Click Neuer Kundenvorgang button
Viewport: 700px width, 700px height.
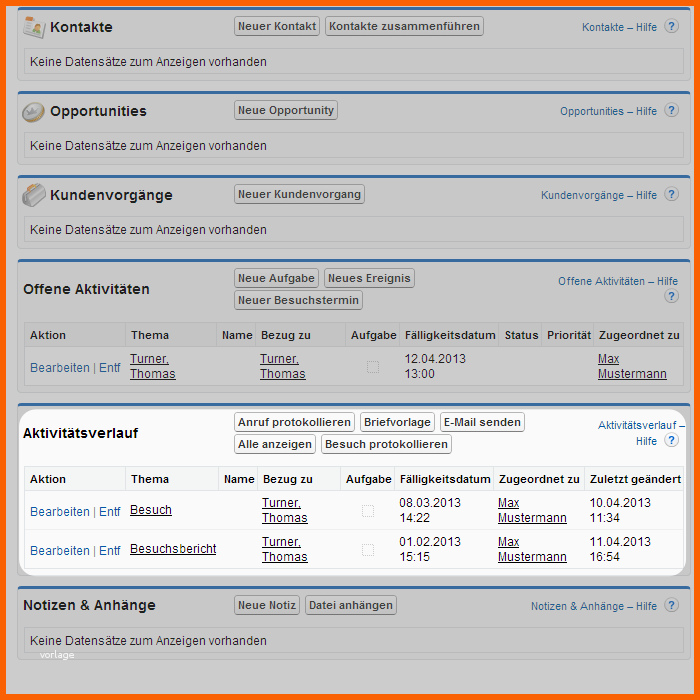pos(299,194)
